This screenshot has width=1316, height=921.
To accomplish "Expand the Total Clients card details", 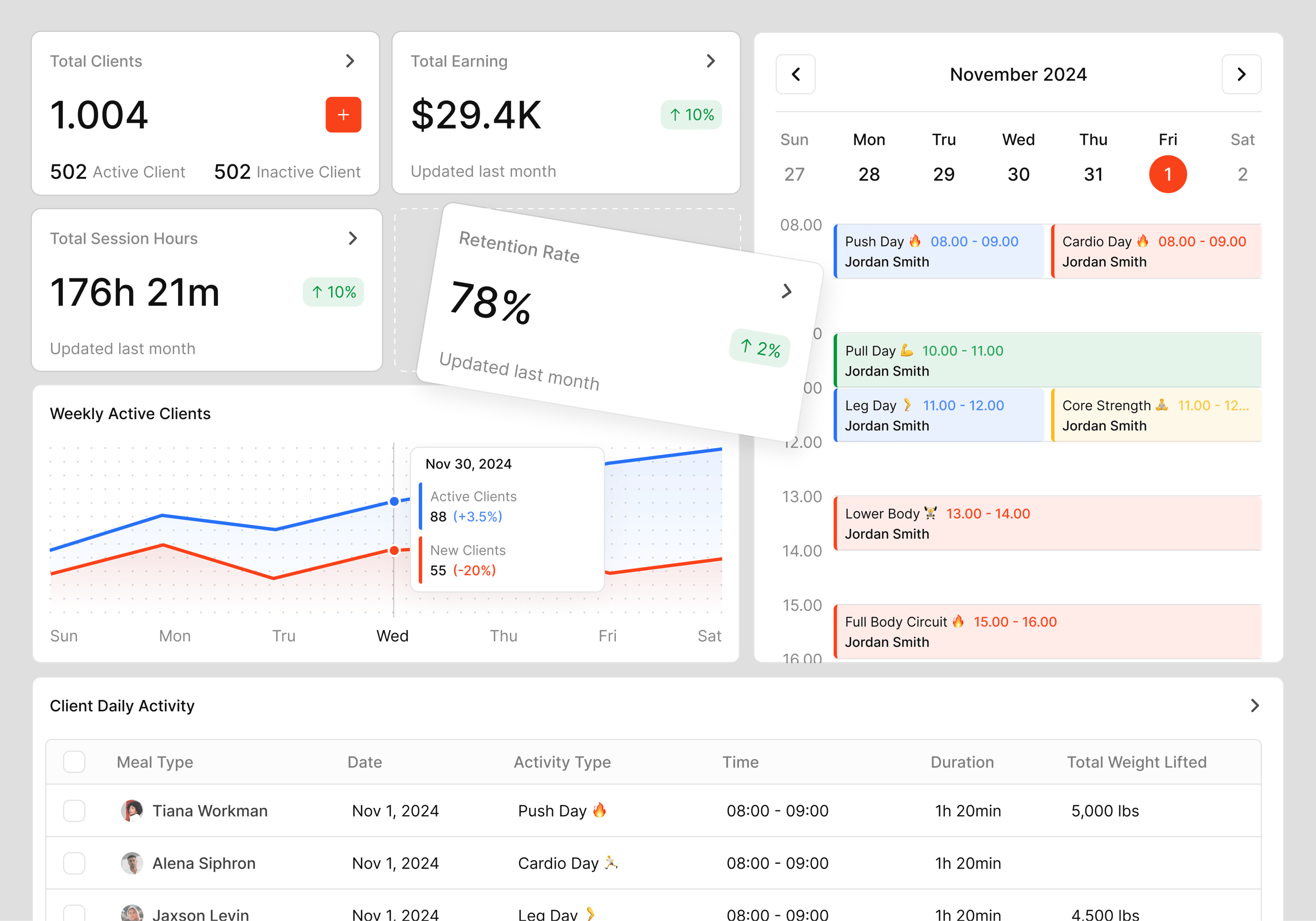I will 351,61.
